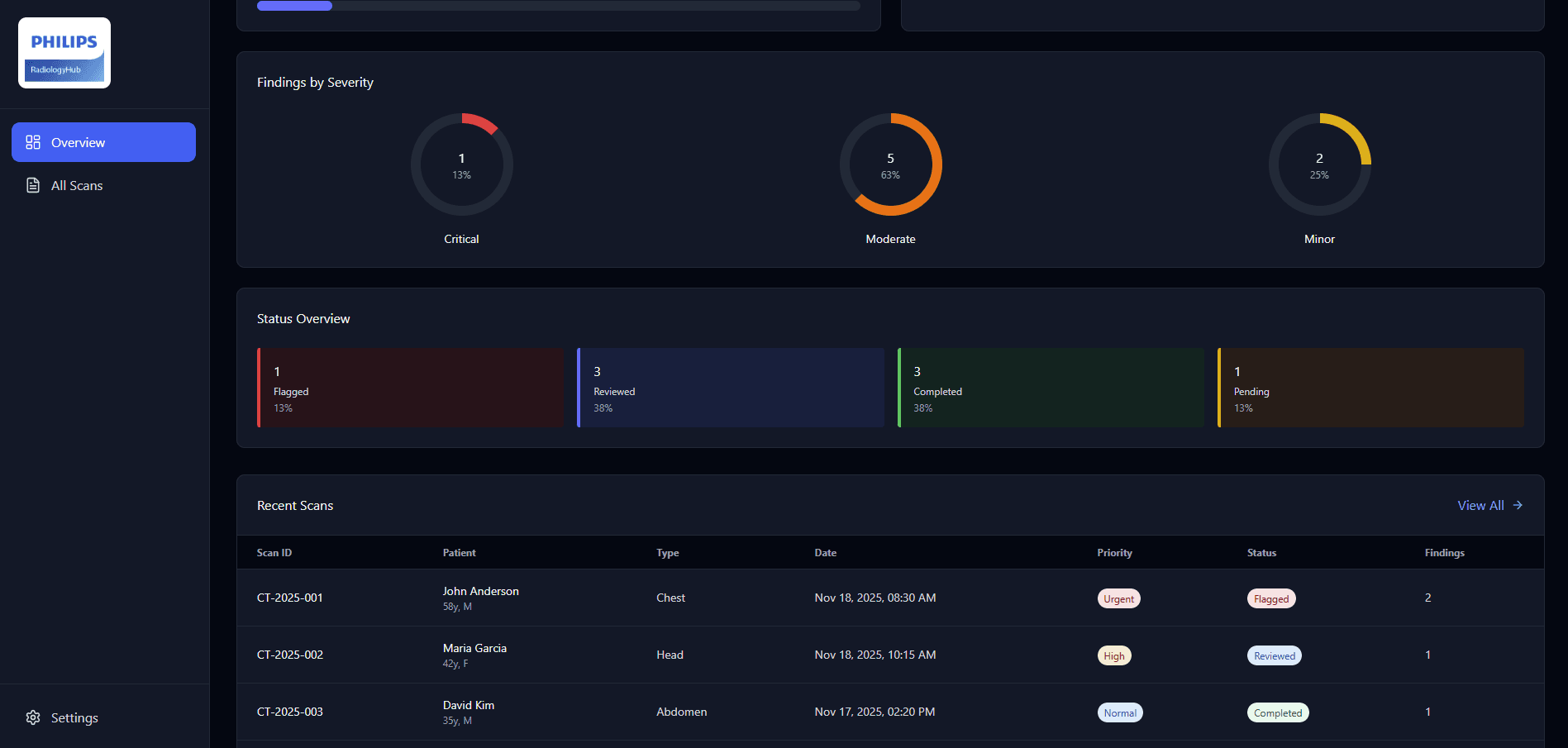
Task: Open the Reviewed status card
Action: 731,388
